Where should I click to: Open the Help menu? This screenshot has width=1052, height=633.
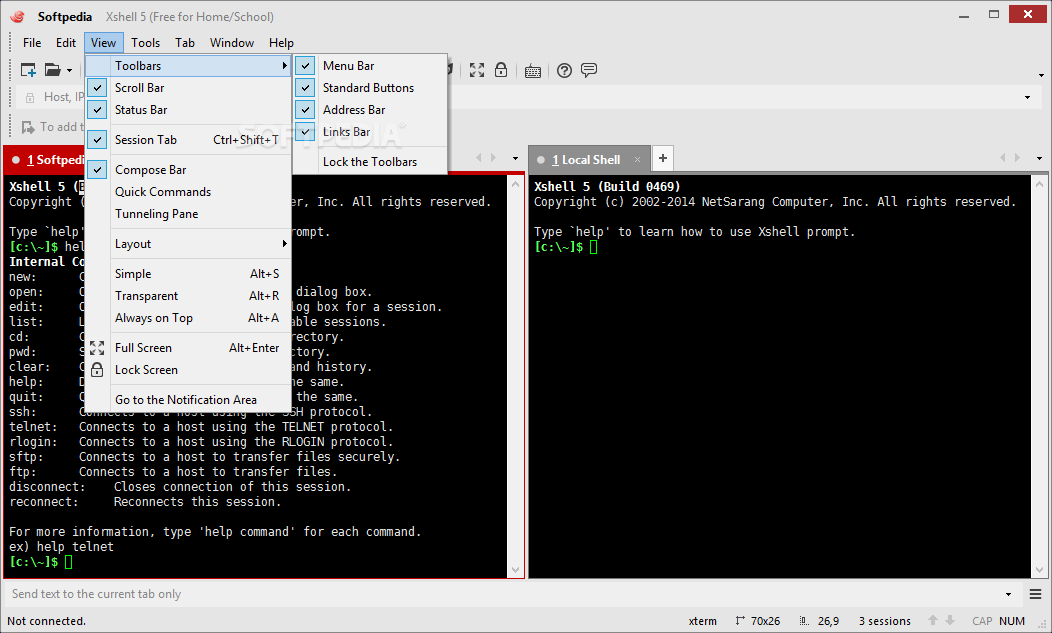point(281,43)
